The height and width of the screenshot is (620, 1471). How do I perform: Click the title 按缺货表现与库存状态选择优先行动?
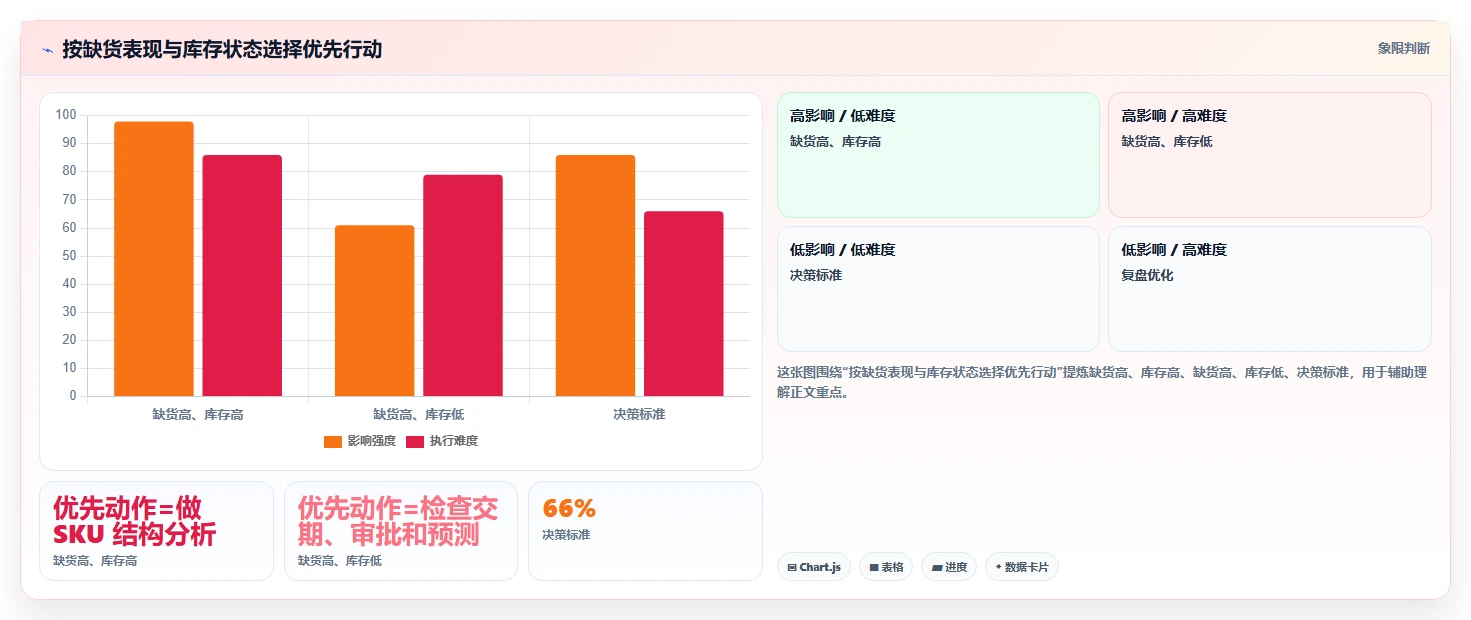(222, 49)
